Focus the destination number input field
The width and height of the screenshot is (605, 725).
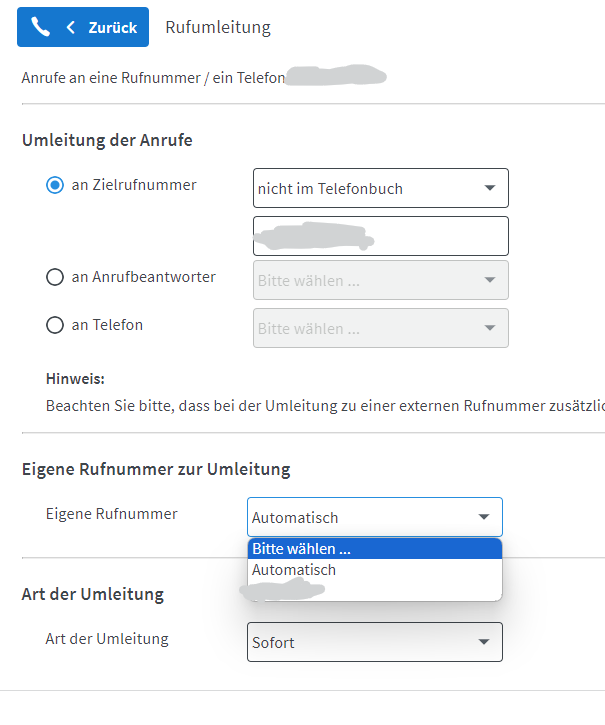click(381, 236)
